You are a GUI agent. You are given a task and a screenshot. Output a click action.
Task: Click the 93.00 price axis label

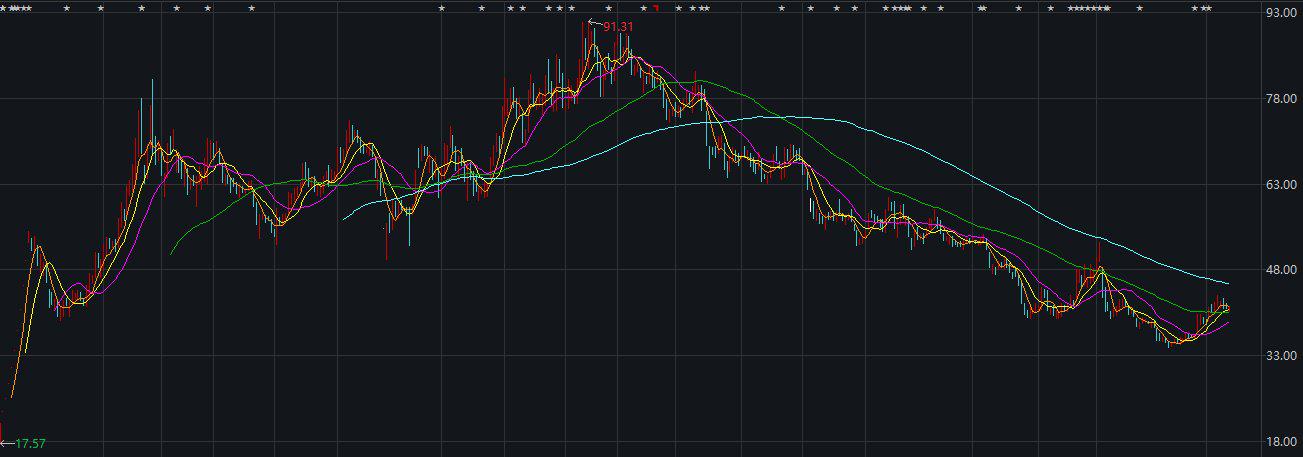pos(1279,13)
